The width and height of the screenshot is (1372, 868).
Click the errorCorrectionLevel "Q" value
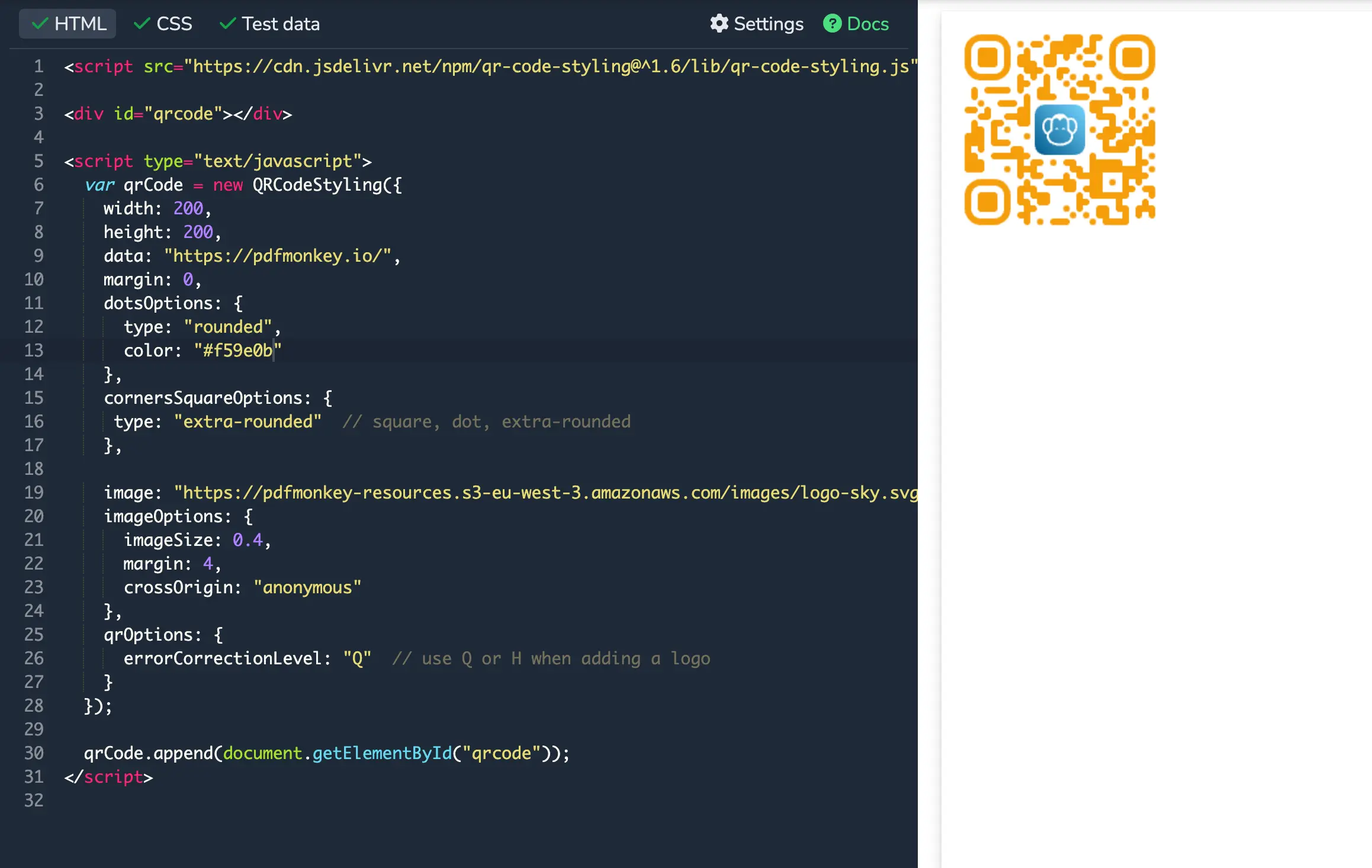point(357,658)
